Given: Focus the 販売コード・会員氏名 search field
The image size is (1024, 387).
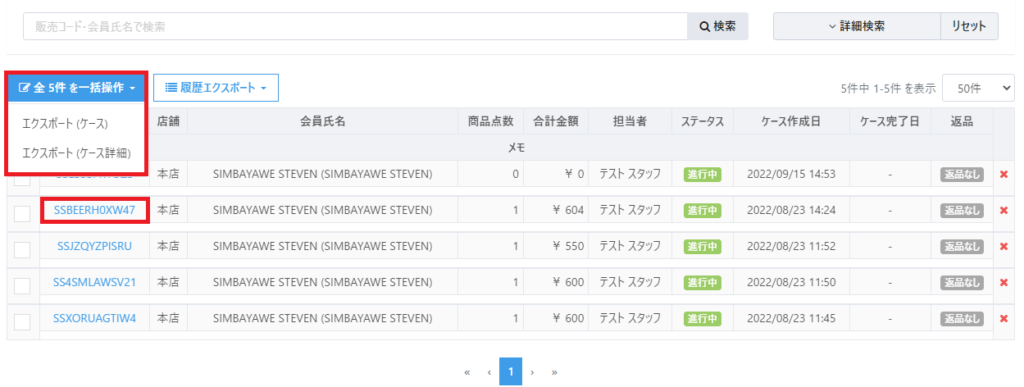Looking at the screenshot, I should [355, 27].
